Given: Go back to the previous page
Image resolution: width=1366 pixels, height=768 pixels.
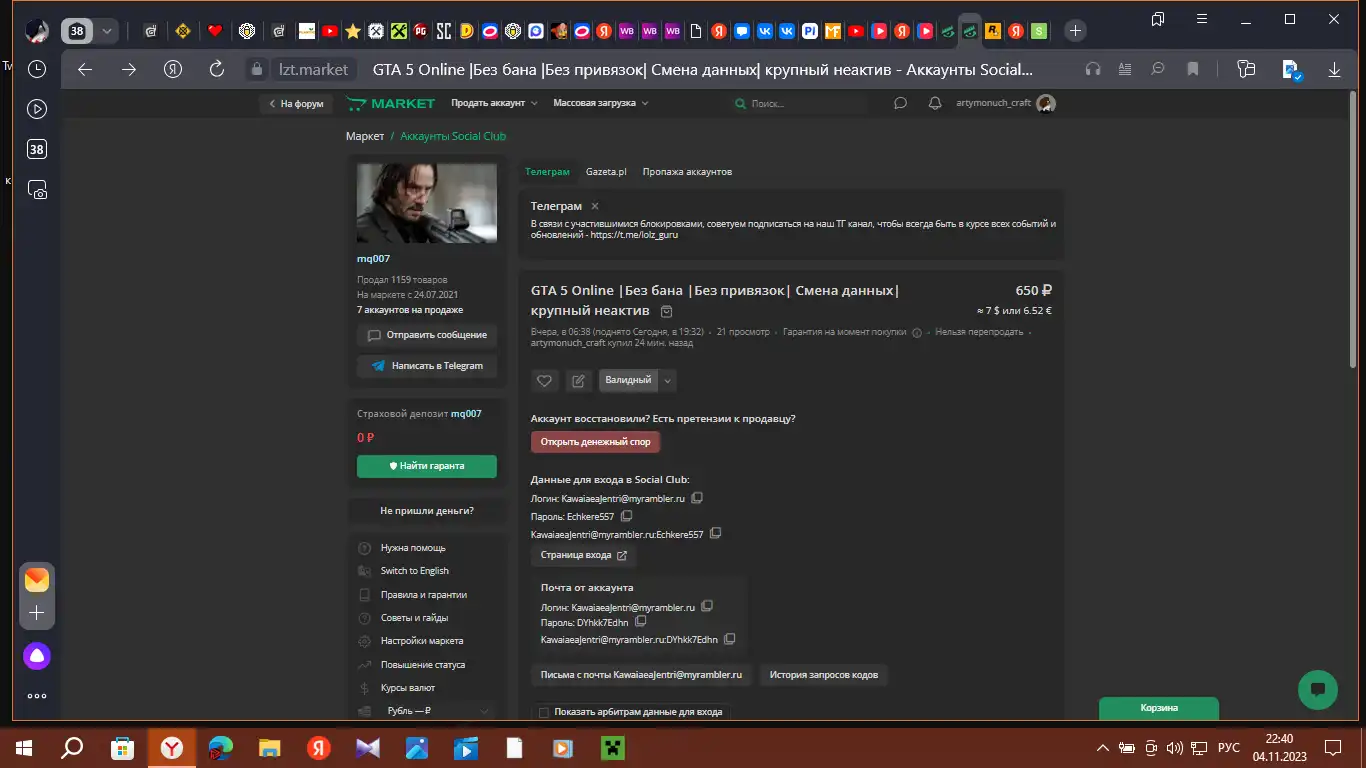Looking at the screenshot, I should tap(85, 69).
